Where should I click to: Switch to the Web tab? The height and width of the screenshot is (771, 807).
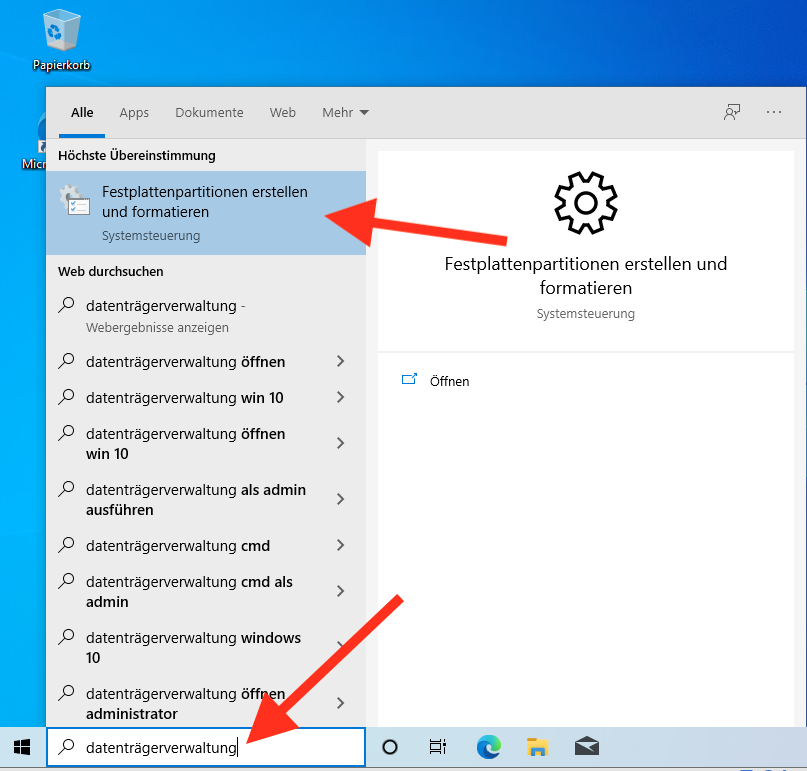tap(283, 113)
